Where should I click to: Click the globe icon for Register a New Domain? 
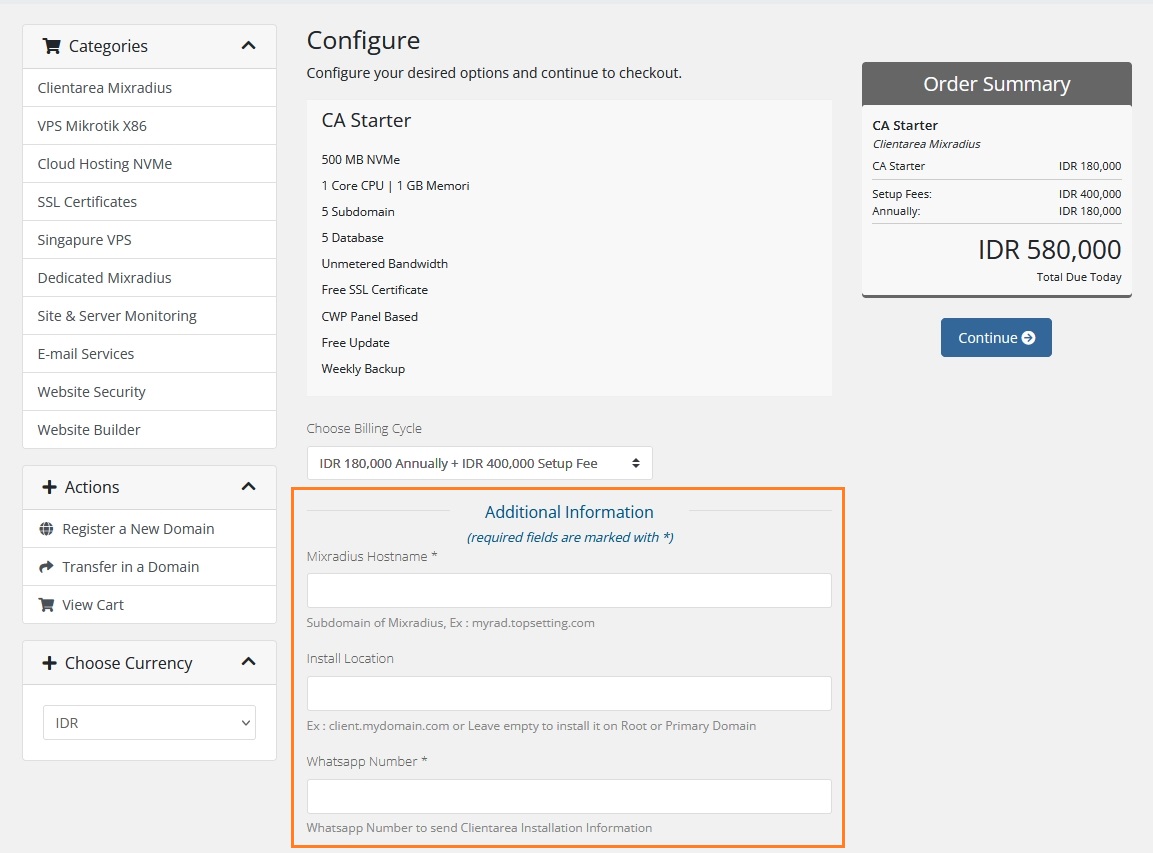coord(46,529)
